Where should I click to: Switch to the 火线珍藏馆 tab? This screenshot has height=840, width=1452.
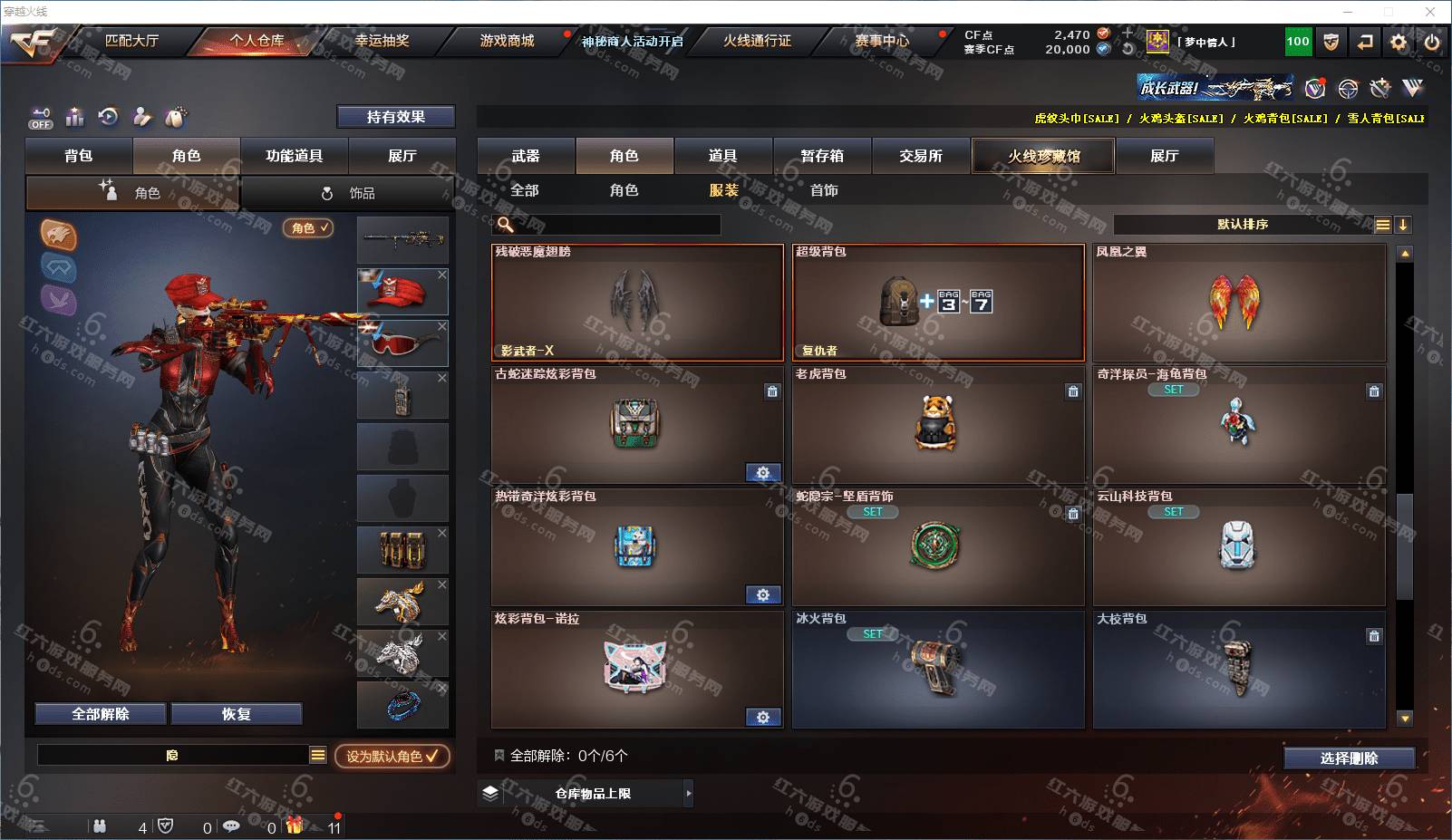tap(1044, 156)
